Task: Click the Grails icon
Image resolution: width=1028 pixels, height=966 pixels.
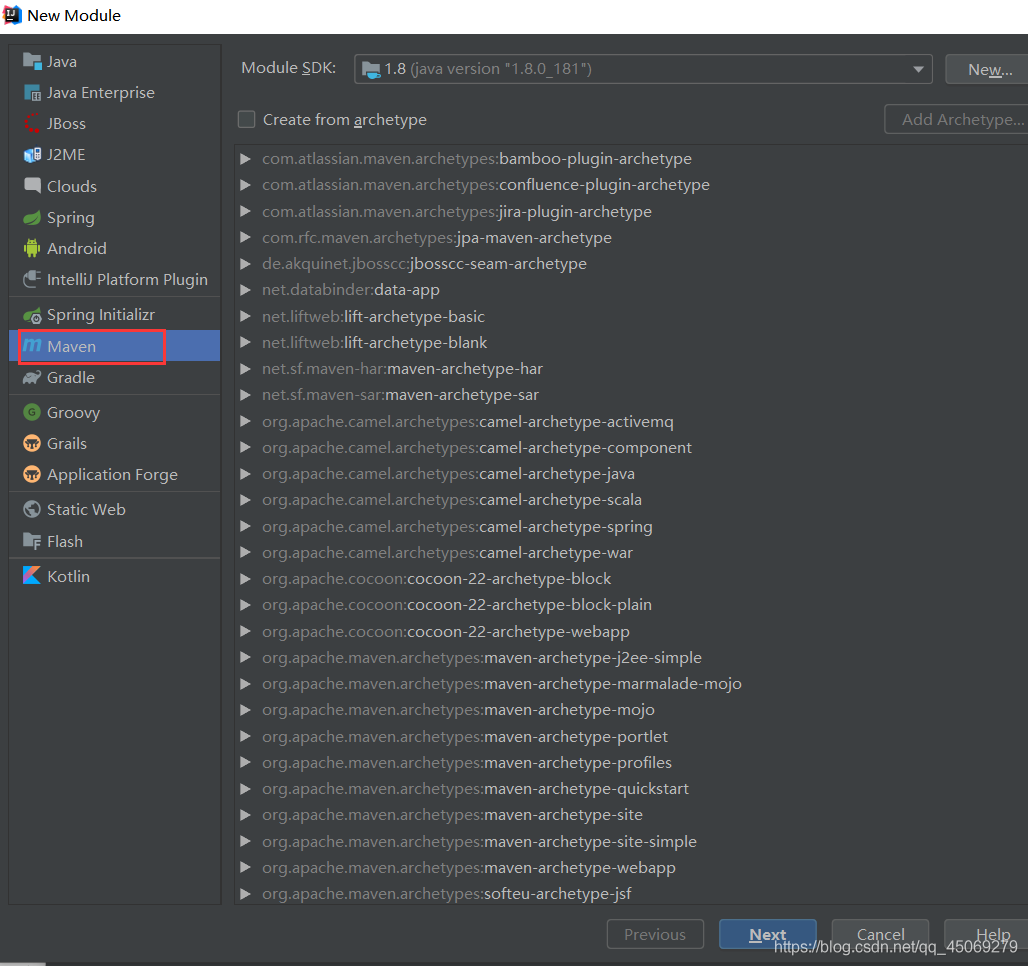Action: pyautogui.click(x=32, y=443)
